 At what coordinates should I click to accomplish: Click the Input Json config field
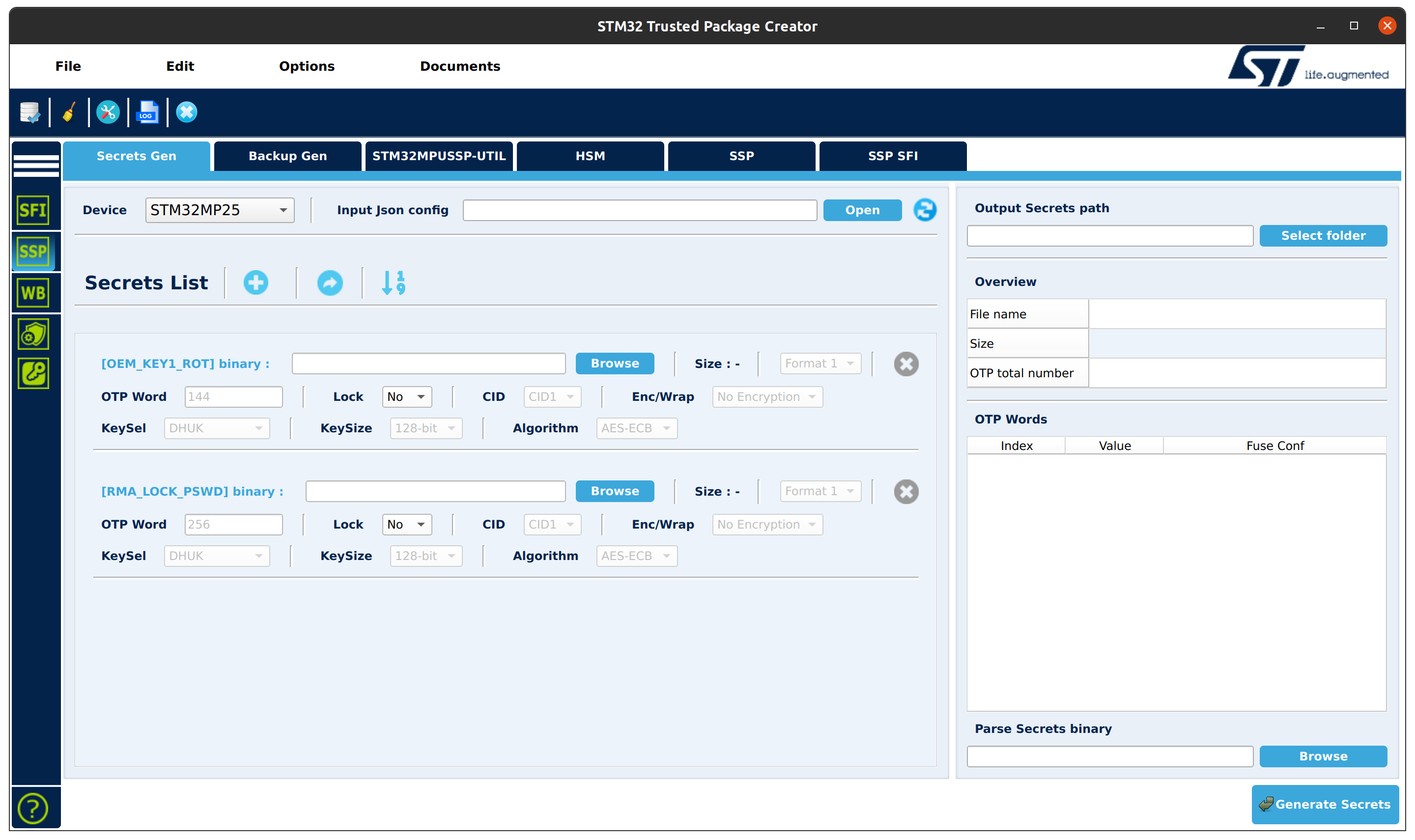click(x=640, y=210)
